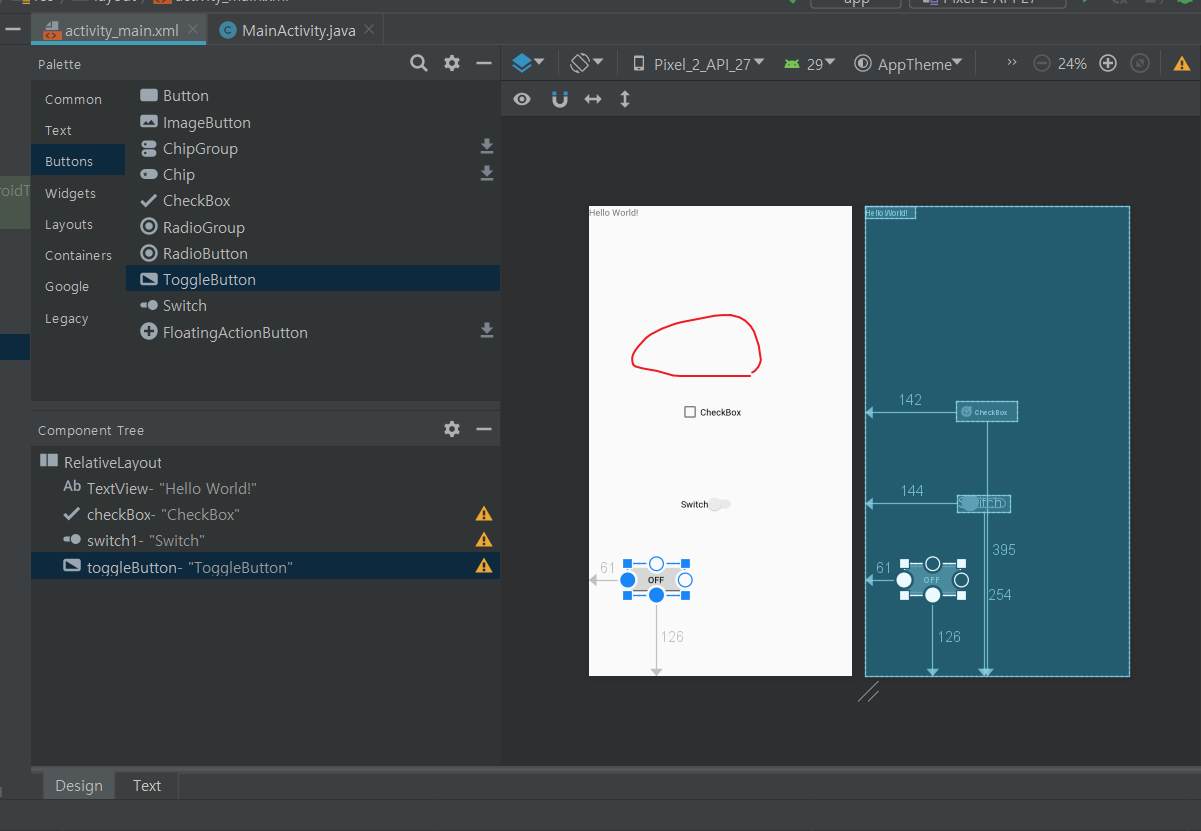
Task: Select CheckBox in the palette
Action: click(313, 200)
